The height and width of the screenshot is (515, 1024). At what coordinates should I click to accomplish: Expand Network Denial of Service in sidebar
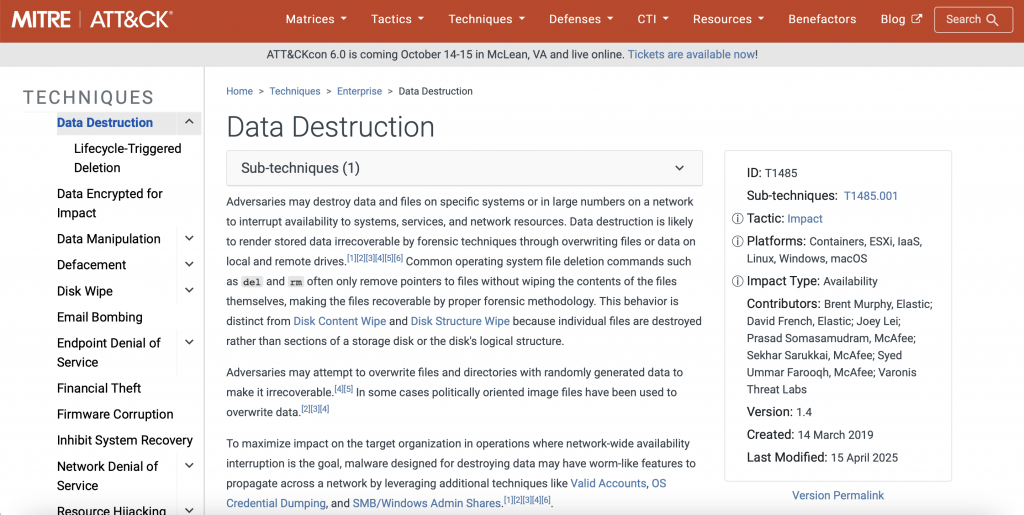pos(189,466)
